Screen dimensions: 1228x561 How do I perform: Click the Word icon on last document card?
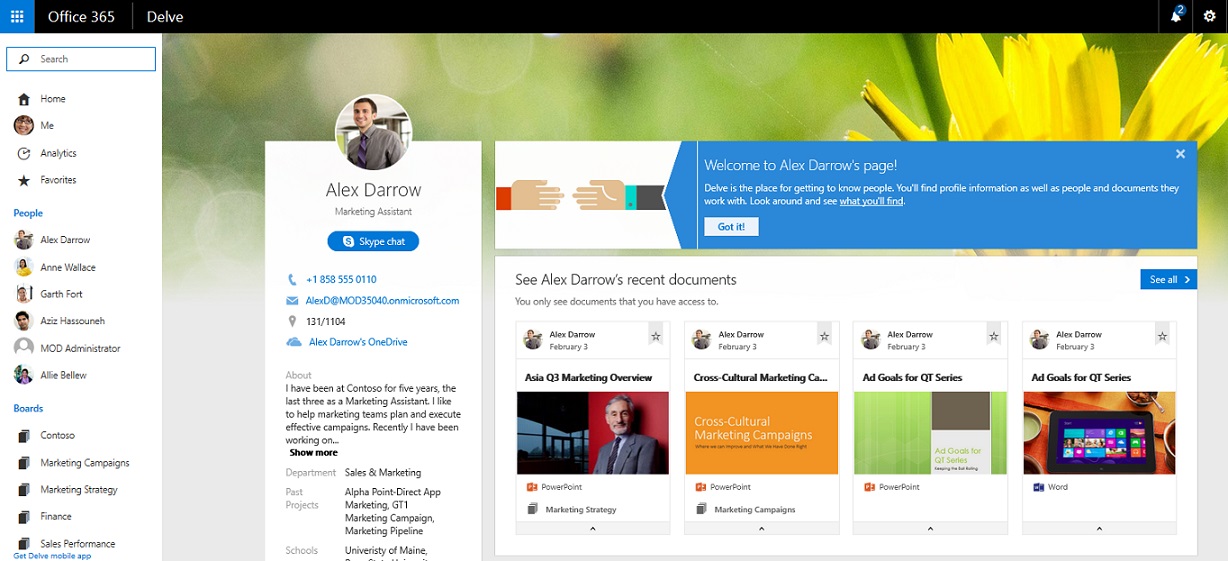click(x=1038, y=487)
